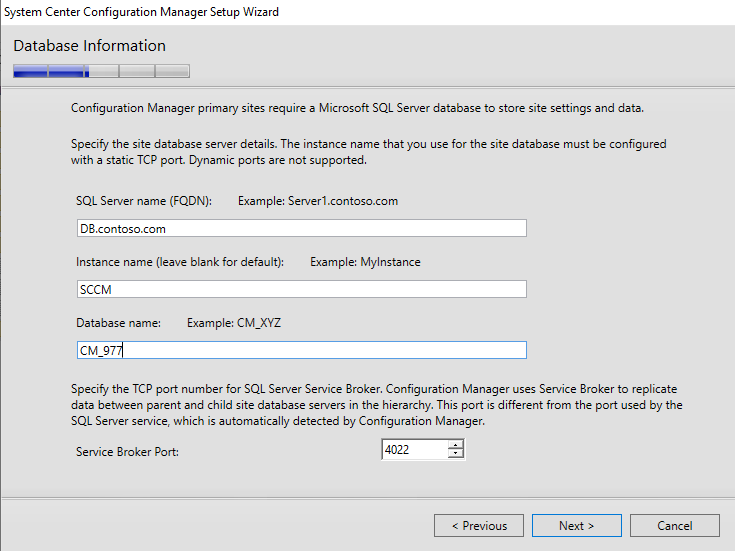Viewport: 735px width, 551px height.
Task: Click the 'Service Broker Port:' label
Action: coord(128,452)
